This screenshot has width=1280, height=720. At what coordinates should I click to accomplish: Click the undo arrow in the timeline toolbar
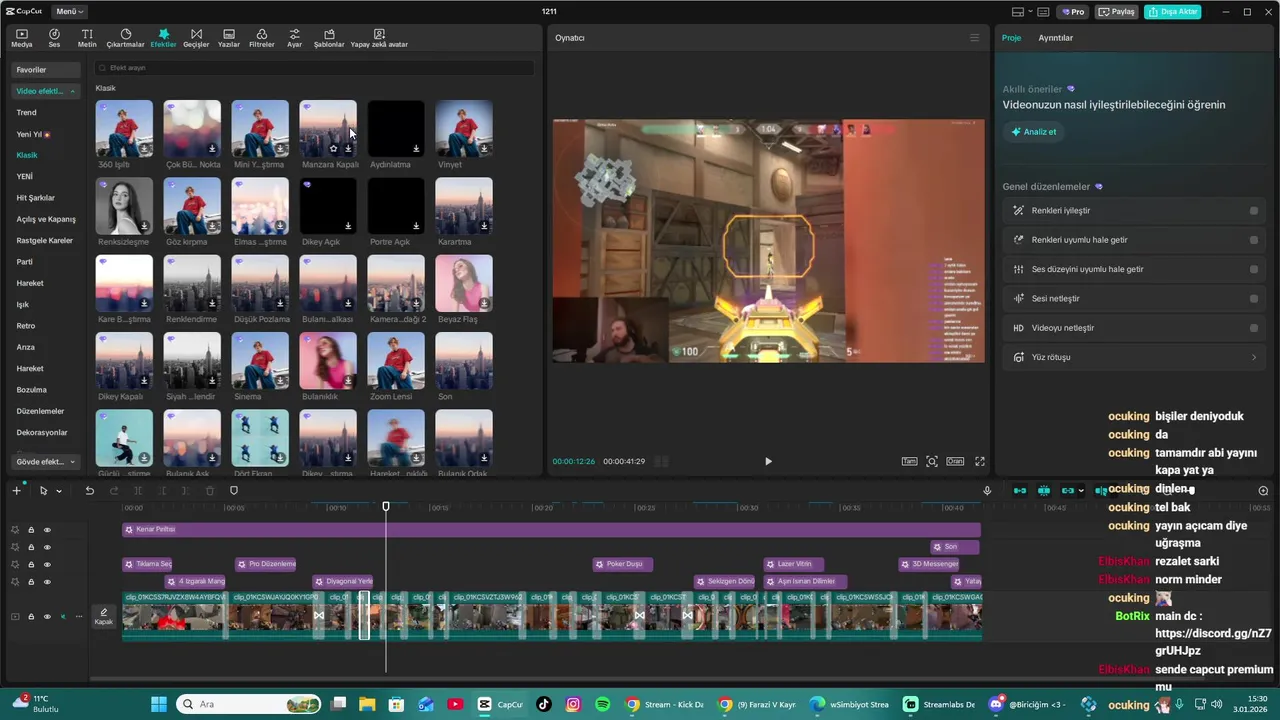click(89, 491)
